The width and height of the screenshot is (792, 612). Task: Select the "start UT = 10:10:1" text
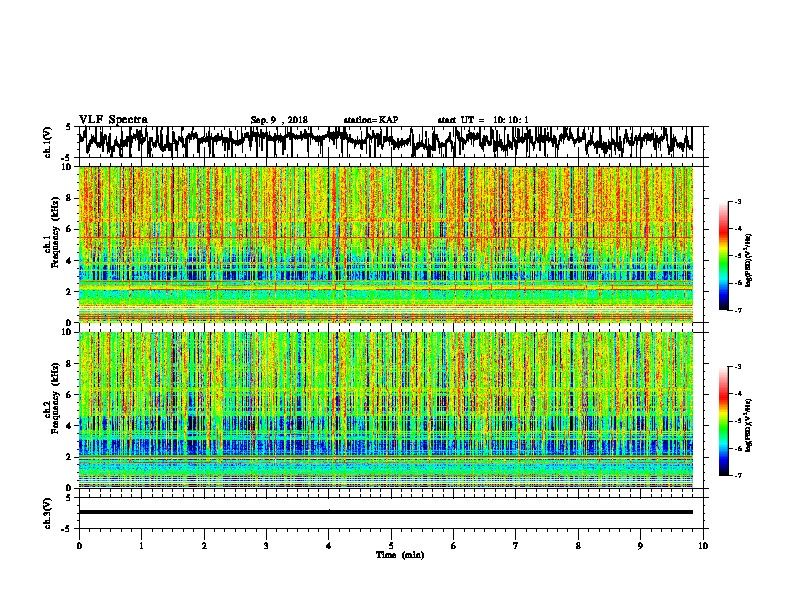[x=483, y=120]
